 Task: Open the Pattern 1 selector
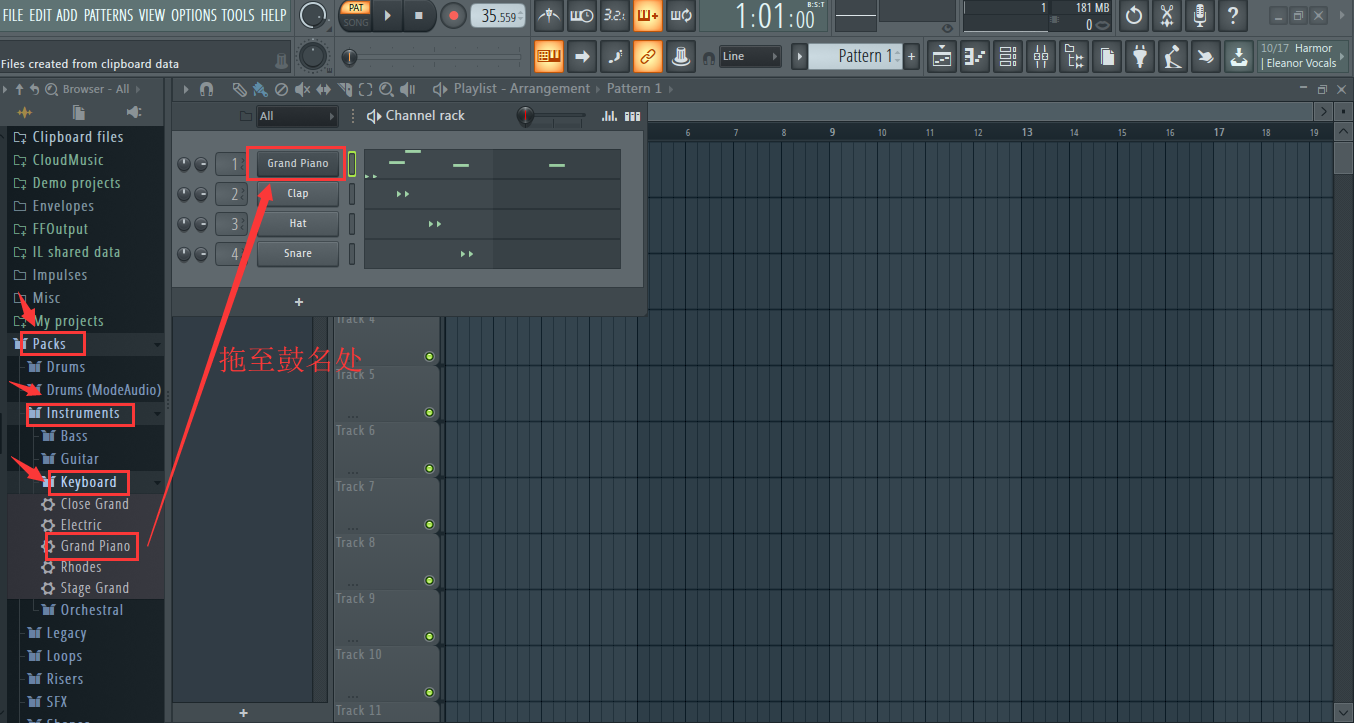coord(855,56)
